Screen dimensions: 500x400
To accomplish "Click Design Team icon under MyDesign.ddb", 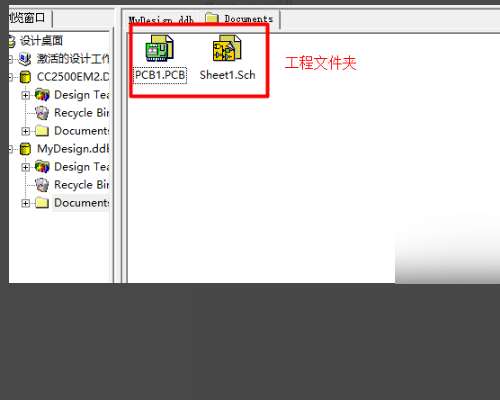I will click(42, 167).
